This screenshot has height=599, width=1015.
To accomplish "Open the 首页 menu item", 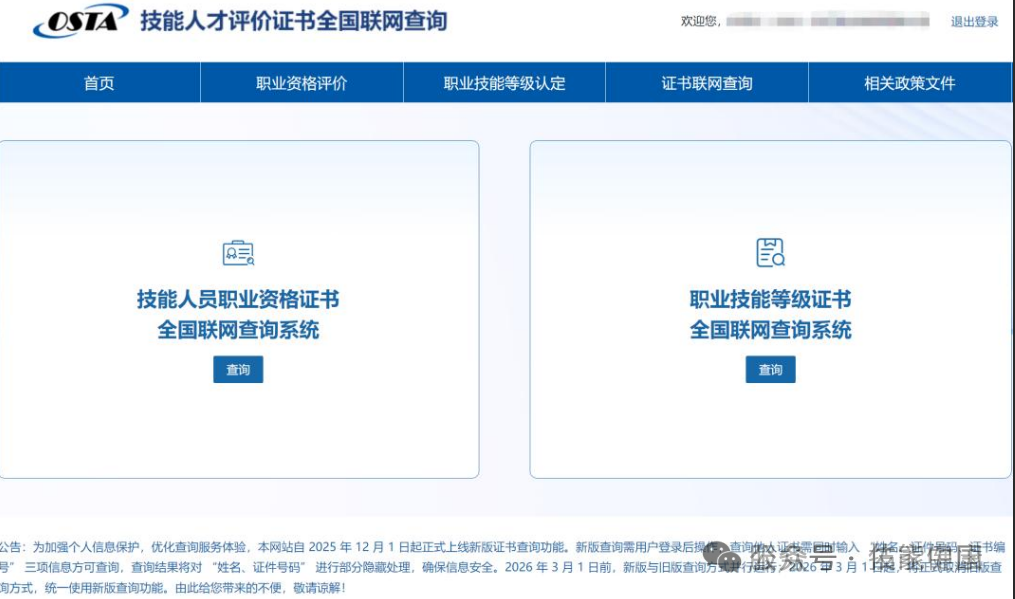I will (98, 84).
